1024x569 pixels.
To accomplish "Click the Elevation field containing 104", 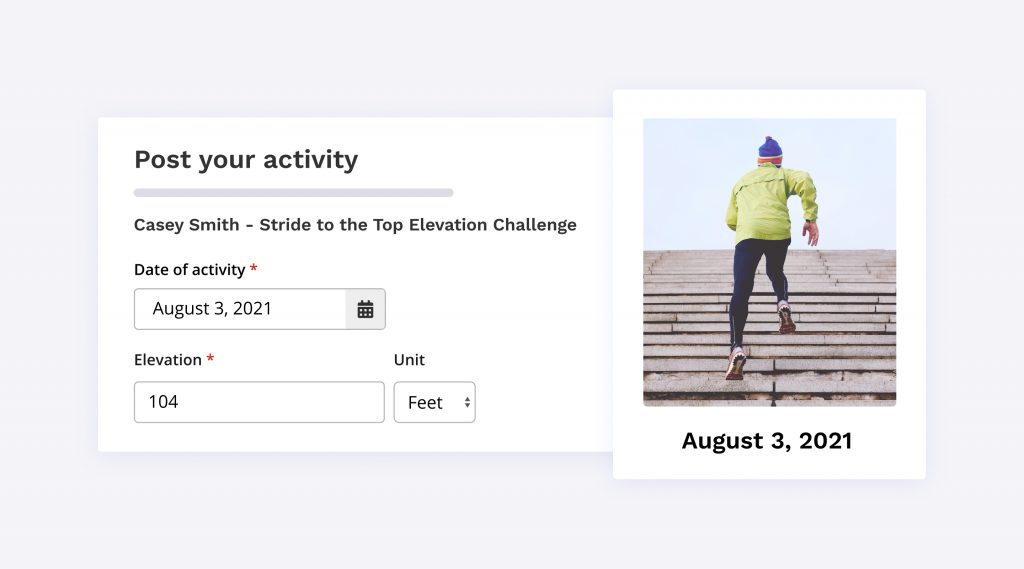I will (259, 402).
